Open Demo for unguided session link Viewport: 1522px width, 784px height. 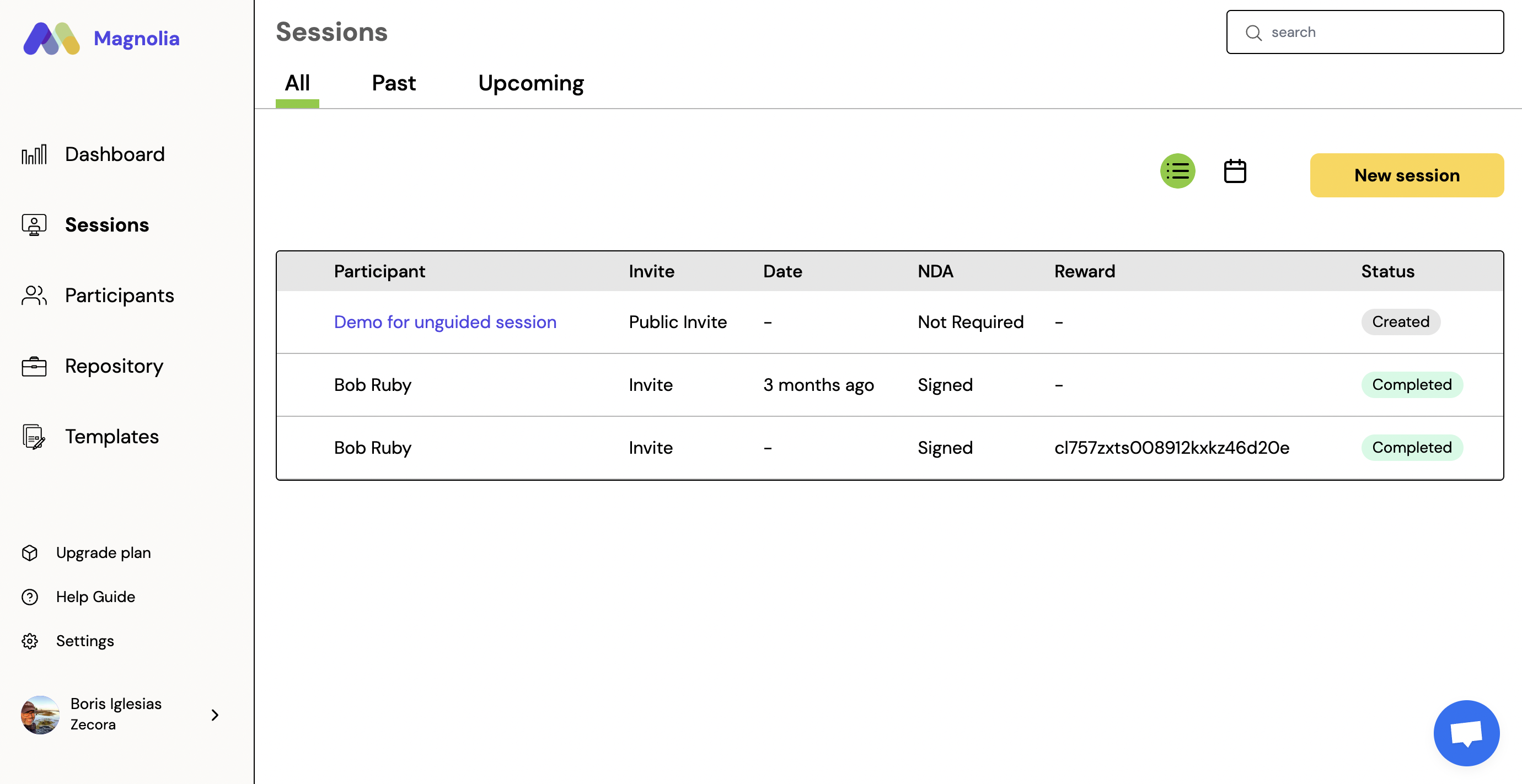[445, 322]
